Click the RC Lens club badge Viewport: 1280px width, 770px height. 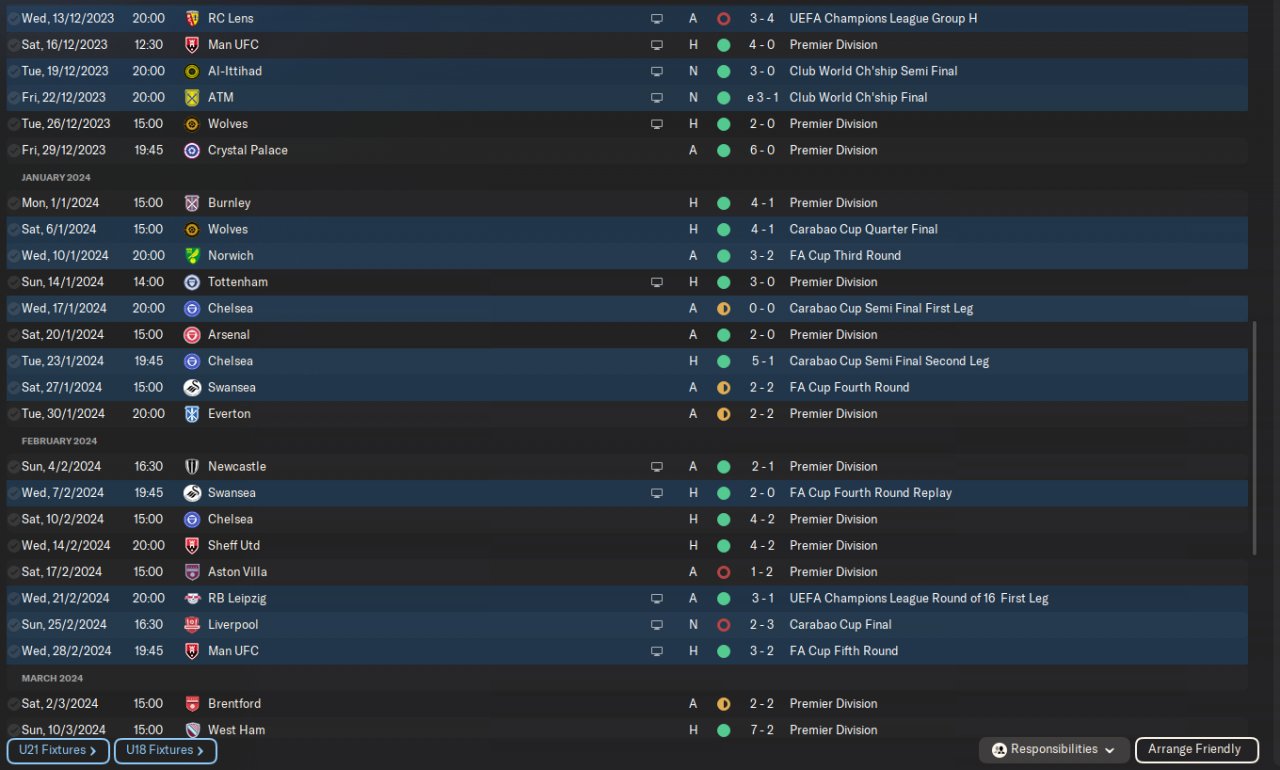pyautogui.click(x=192, y=18)
